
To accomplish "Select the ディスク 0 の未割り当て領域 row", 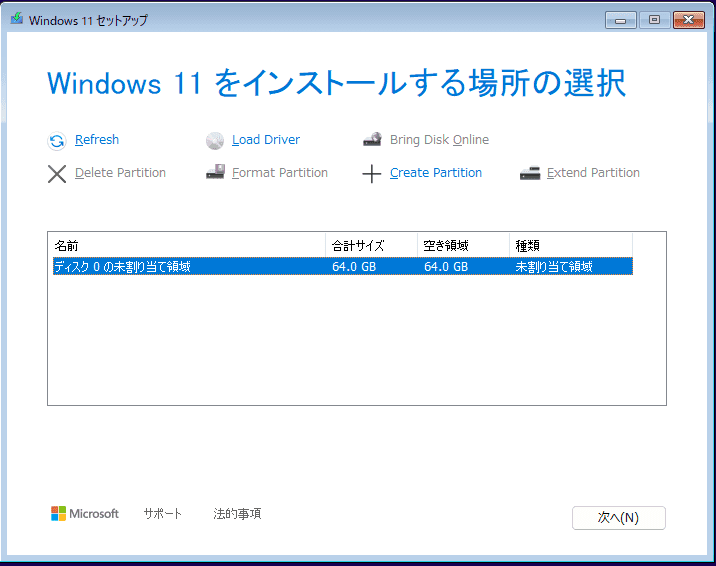I will (x=343, y=267).
